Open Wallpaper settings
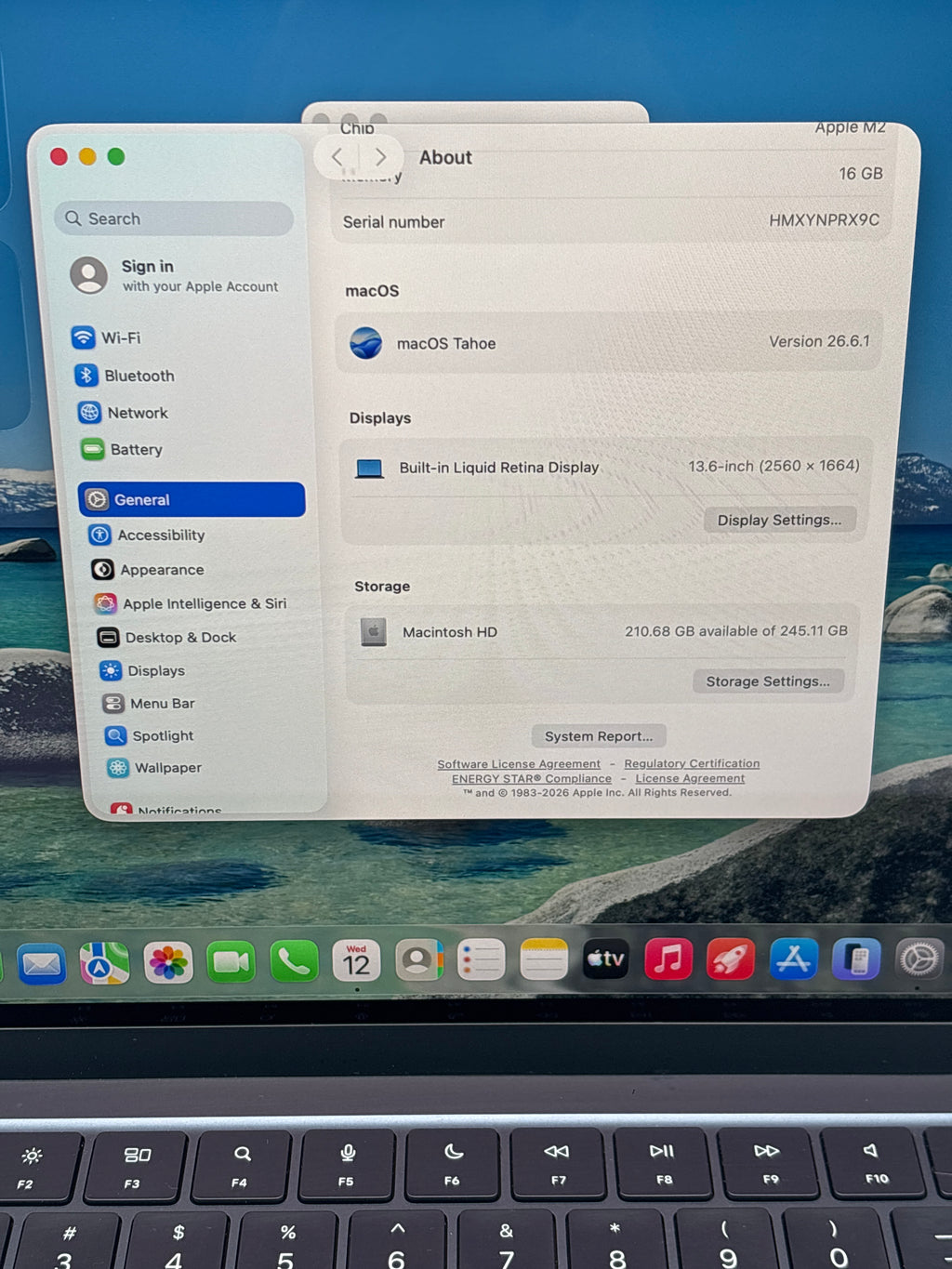 coord(154,768)
